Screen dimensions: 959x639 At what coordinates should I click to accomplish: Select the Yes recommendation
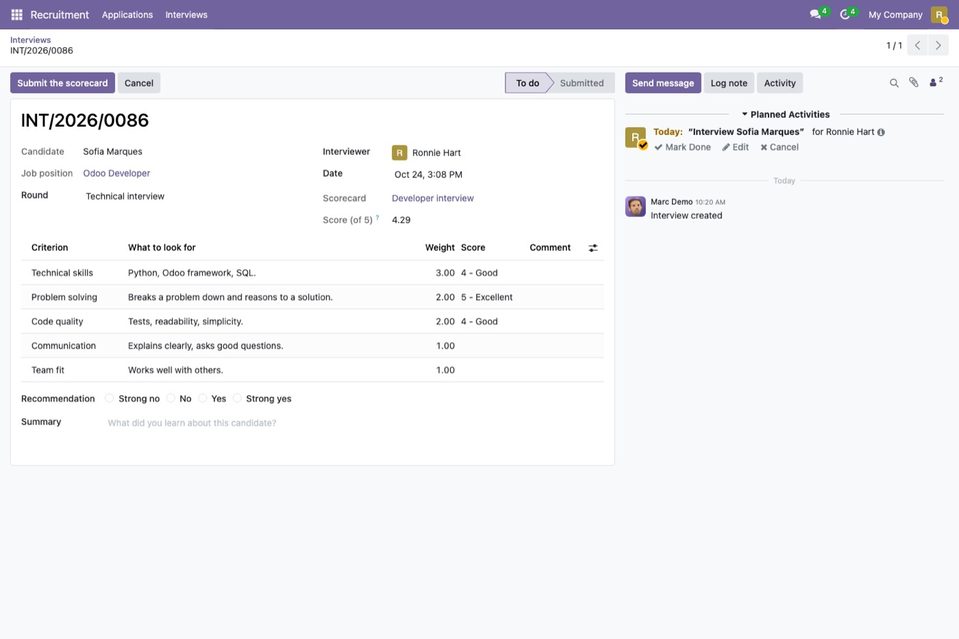click(202, 399)
